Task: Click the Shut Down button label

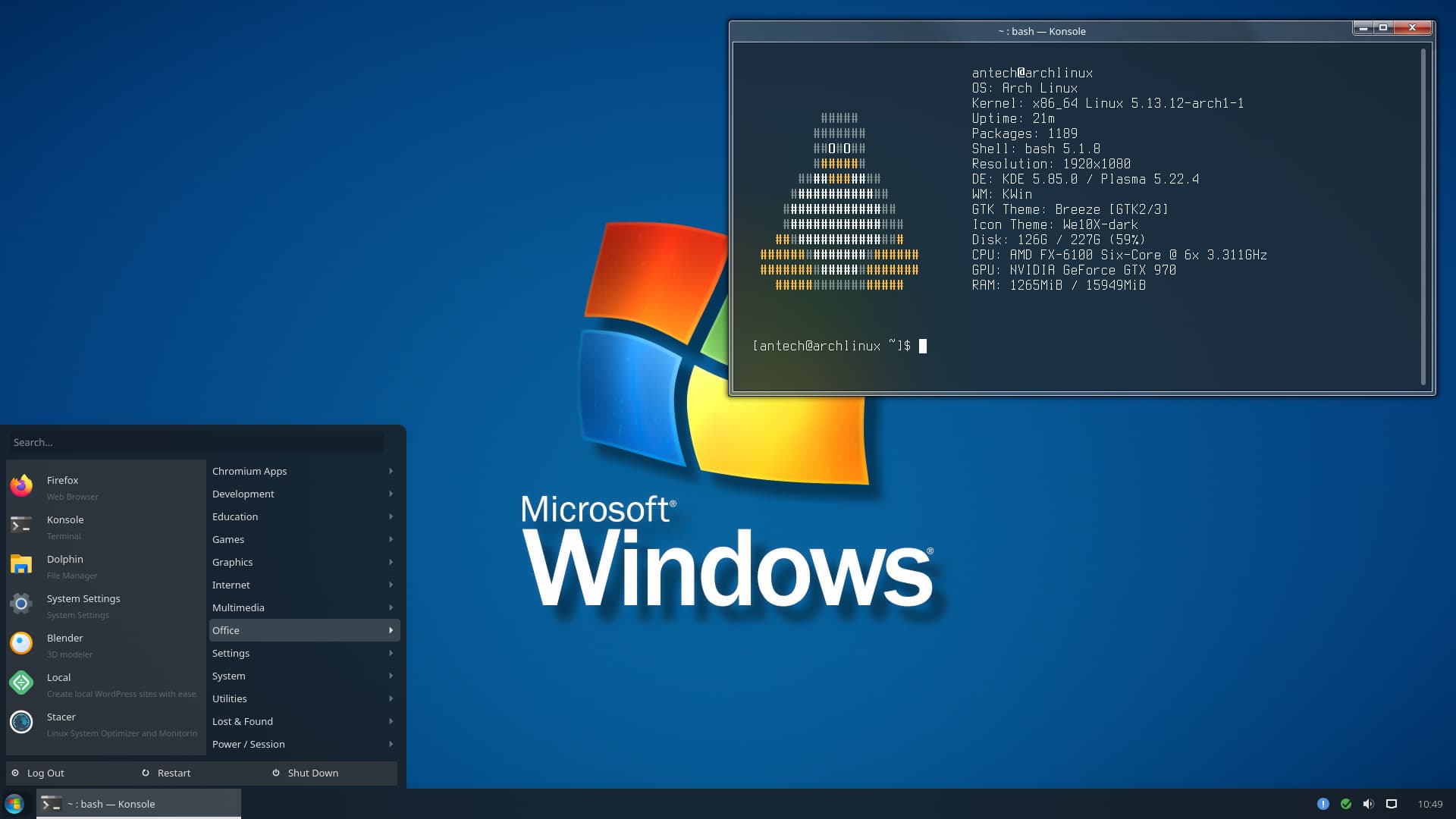Action: 313,773
